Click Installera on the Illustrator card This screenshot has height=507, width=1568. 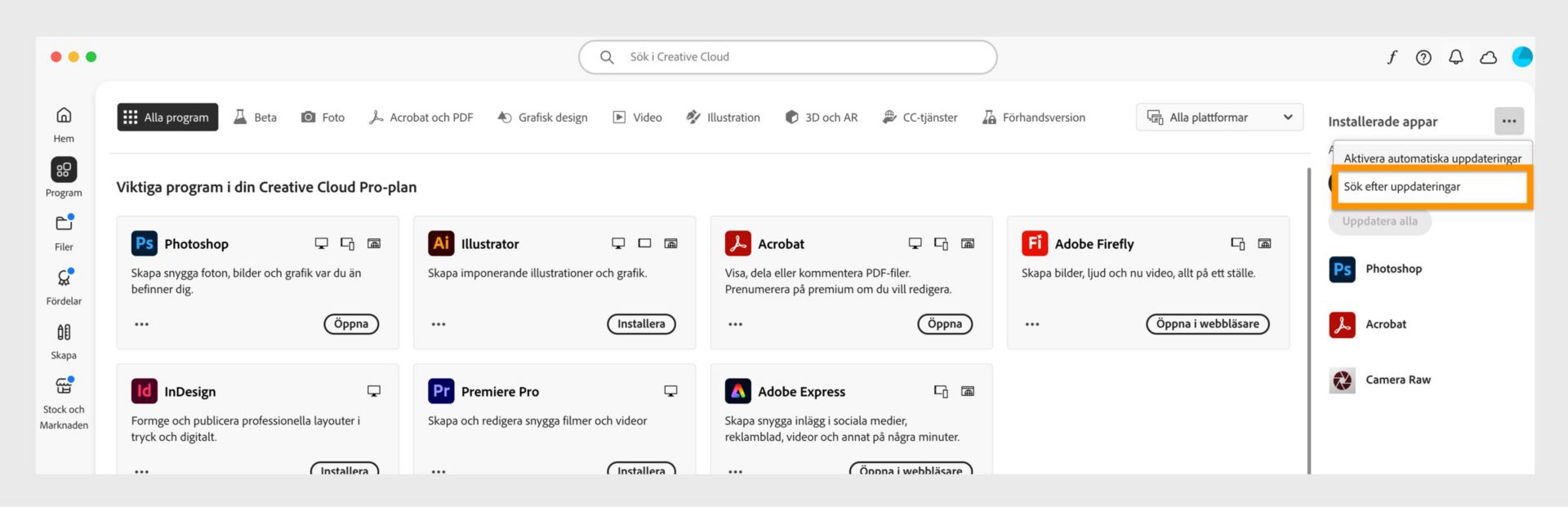[x=641, y=324]
